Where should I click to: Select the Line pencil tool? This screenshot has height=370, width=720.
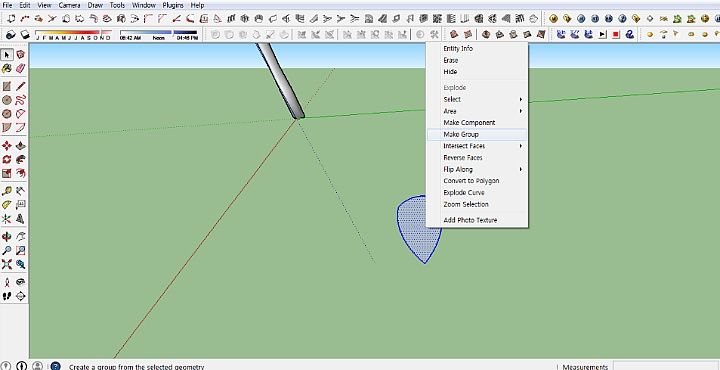(x=20, y=86)
